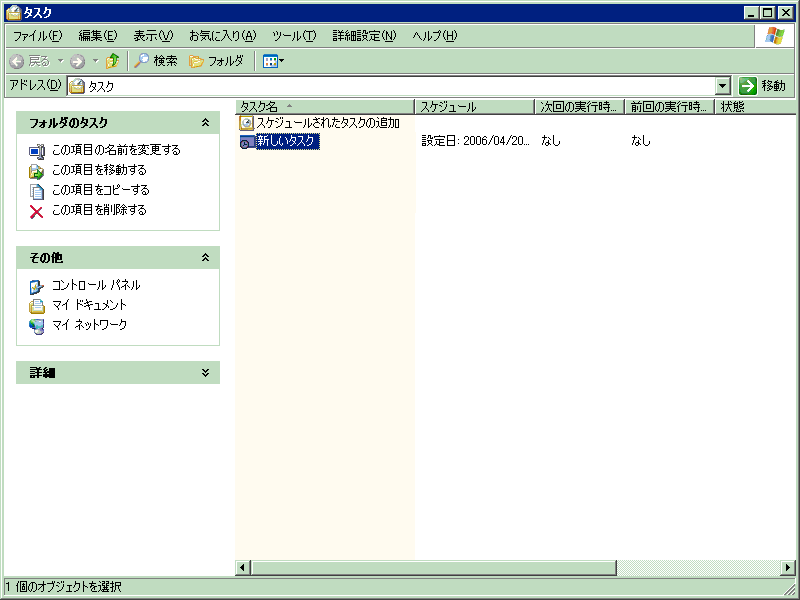The height and width of the screenshot is (600, 800).
Task: Open the 編集(E) menu
Action: click(x=97, y=36)
